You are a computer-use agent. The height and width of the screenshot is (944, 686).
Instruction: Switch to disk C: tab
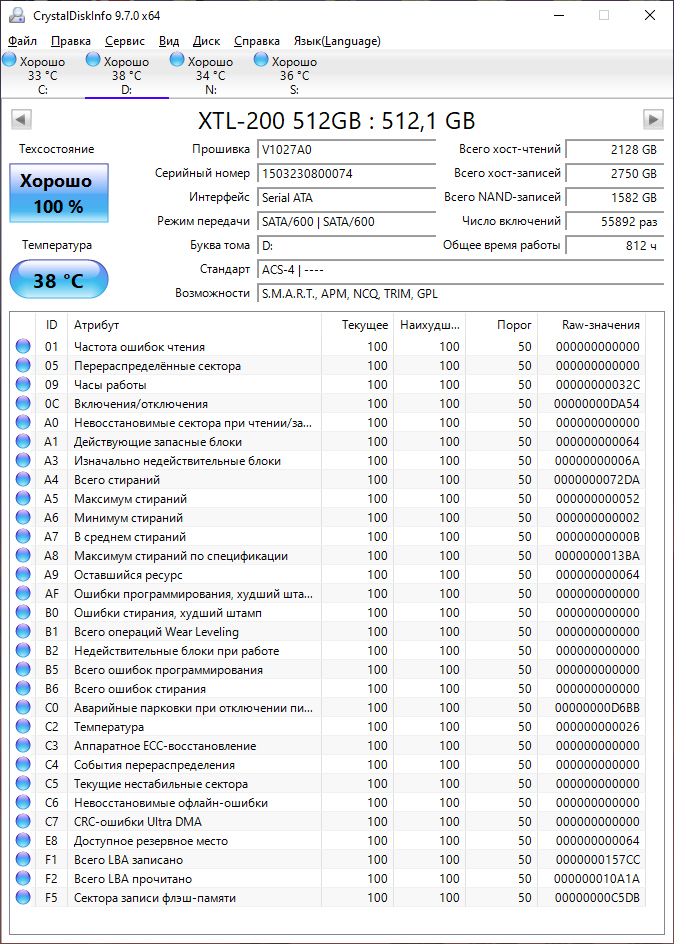[x=42, y=75]
